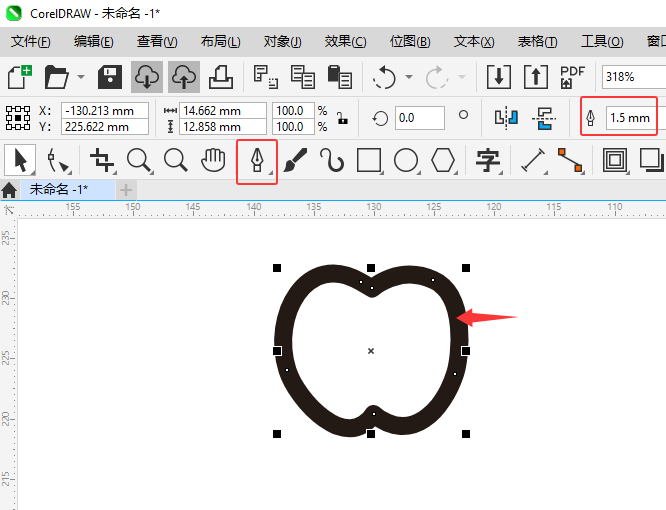This screenshot has width=666, height=510.
Task: Select the Drop Shadow tool
Action: point(652,160)
